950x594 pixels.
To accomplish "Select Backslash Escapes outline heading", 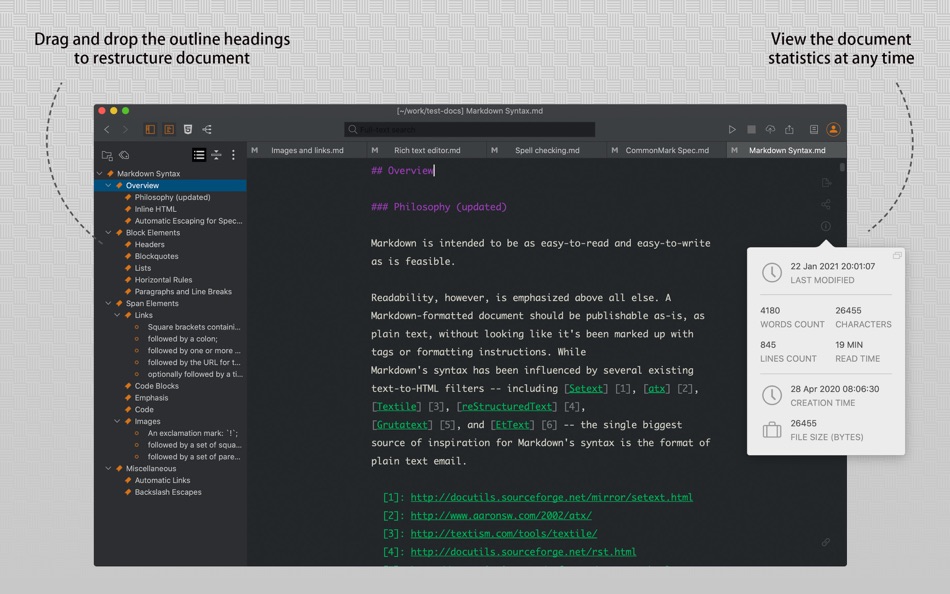I will [x=168, y=492].
